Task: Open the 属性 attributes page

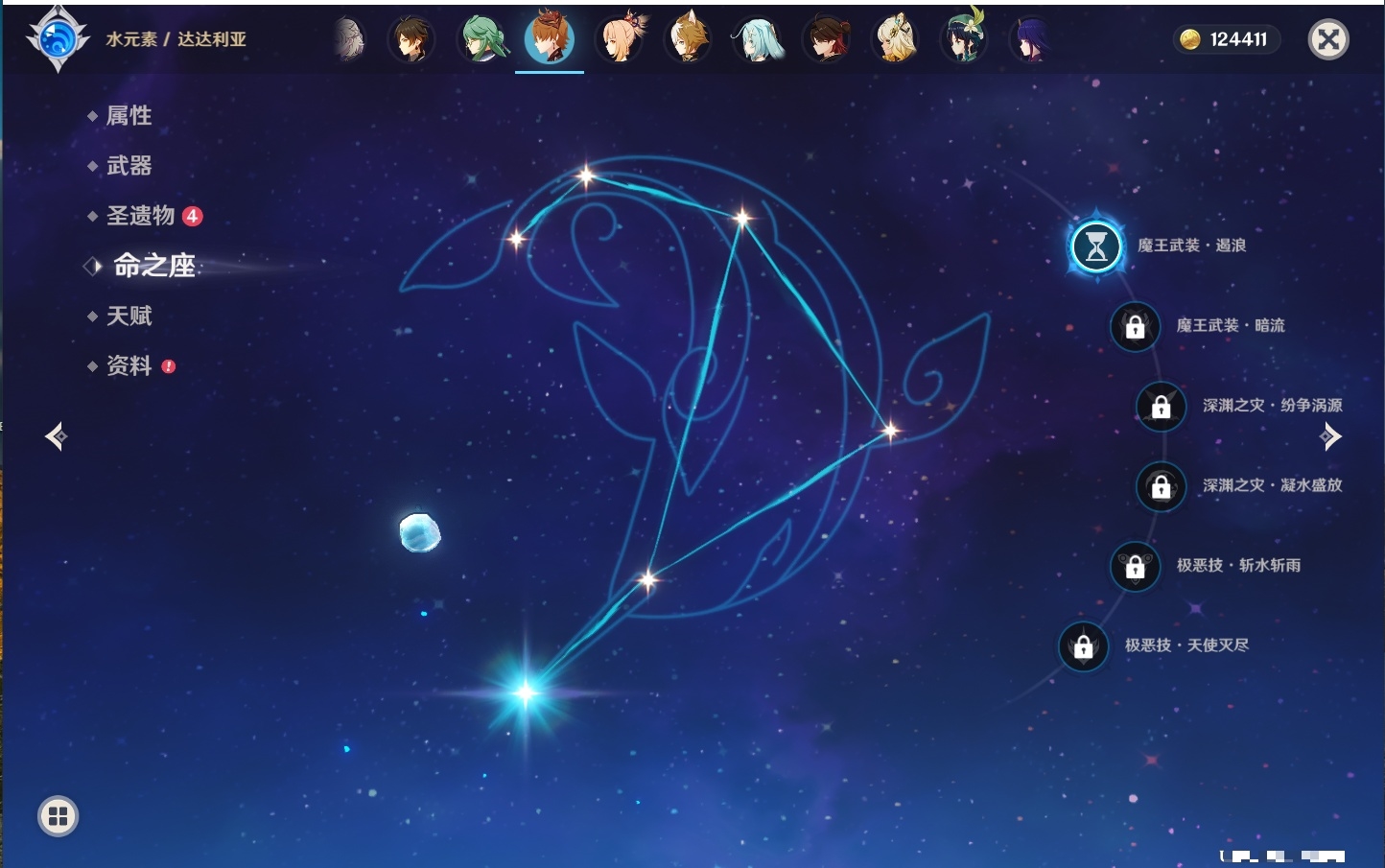Action: [129, 116]
